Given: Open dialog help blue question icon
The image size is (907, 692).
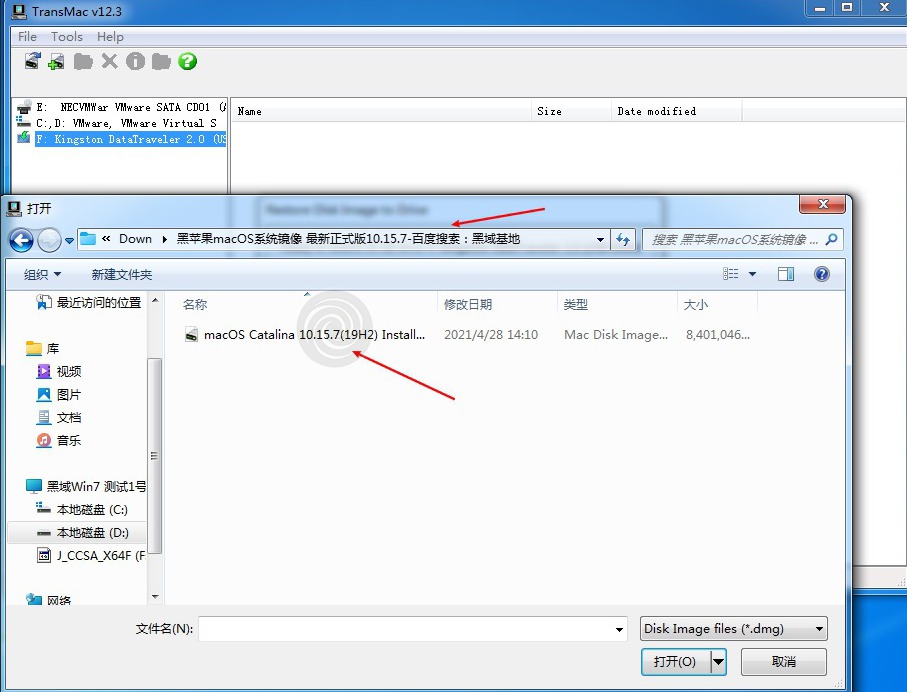Looking at the screenshot, I should pos(821,274).
